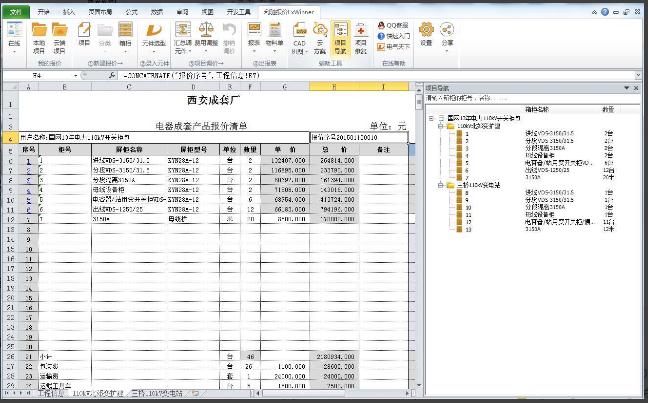Toggle the highlighted 项目导航 navigation icon

click(341, 30)
